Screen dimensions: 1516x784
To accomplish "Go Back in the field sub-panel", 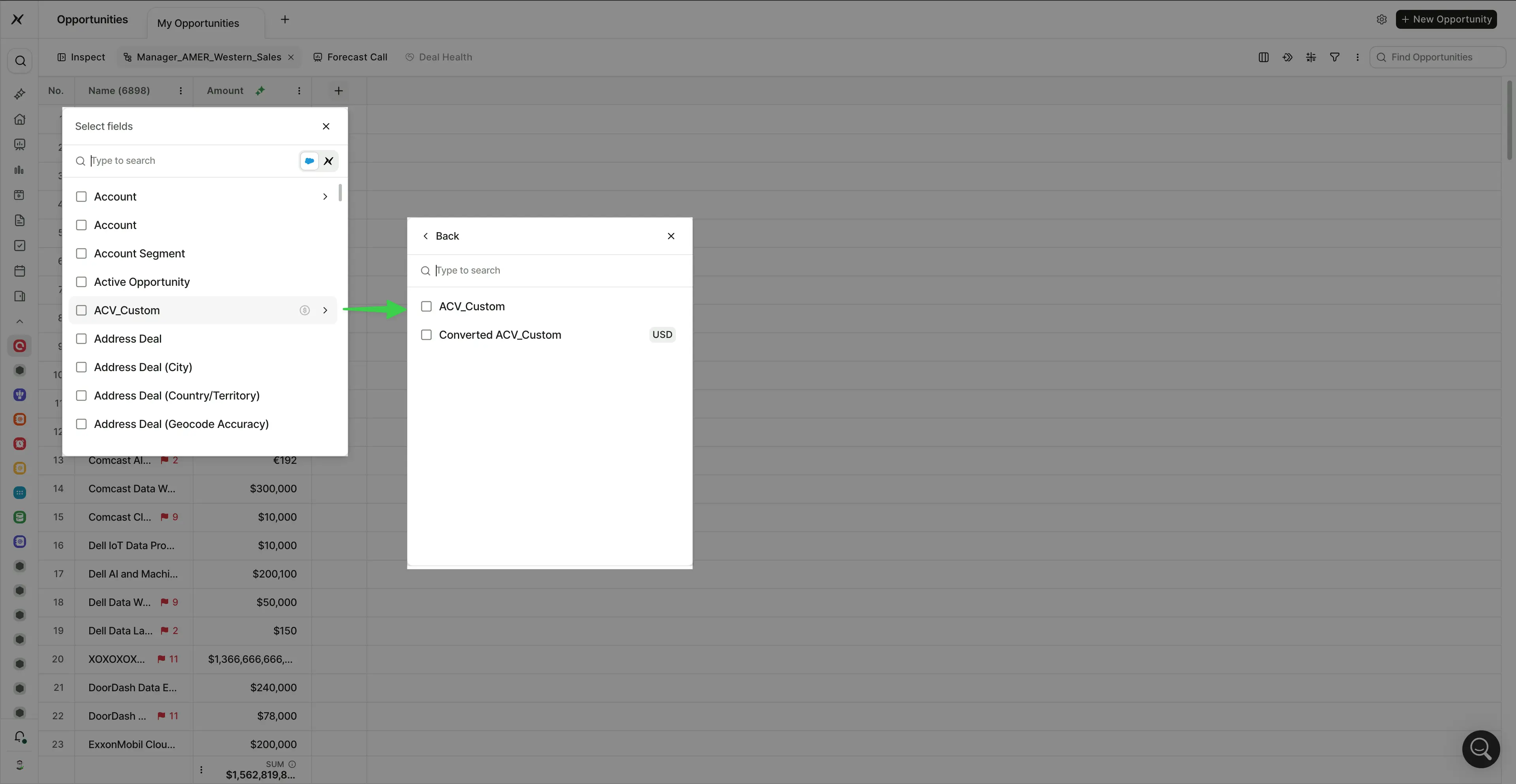I will [441, 236].
